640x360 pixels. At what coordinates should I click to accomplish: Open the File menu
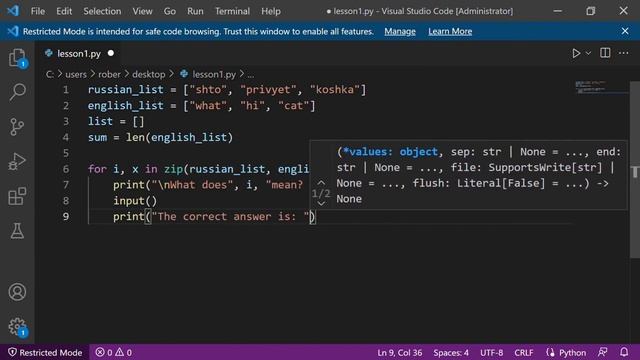(x=38, y=11)
